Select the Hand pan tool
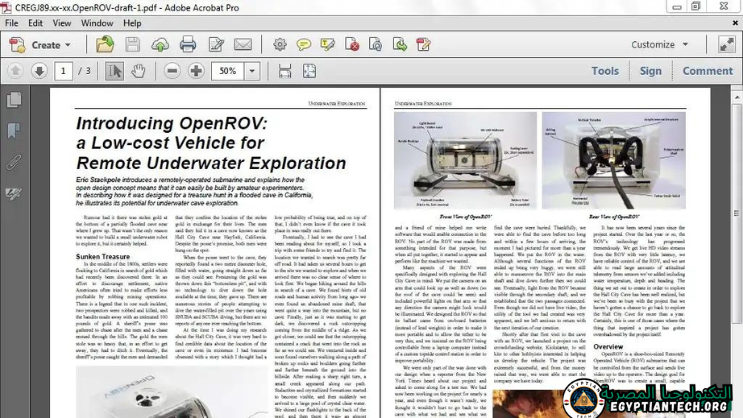The image size is (743, 418). click(139, 71)
